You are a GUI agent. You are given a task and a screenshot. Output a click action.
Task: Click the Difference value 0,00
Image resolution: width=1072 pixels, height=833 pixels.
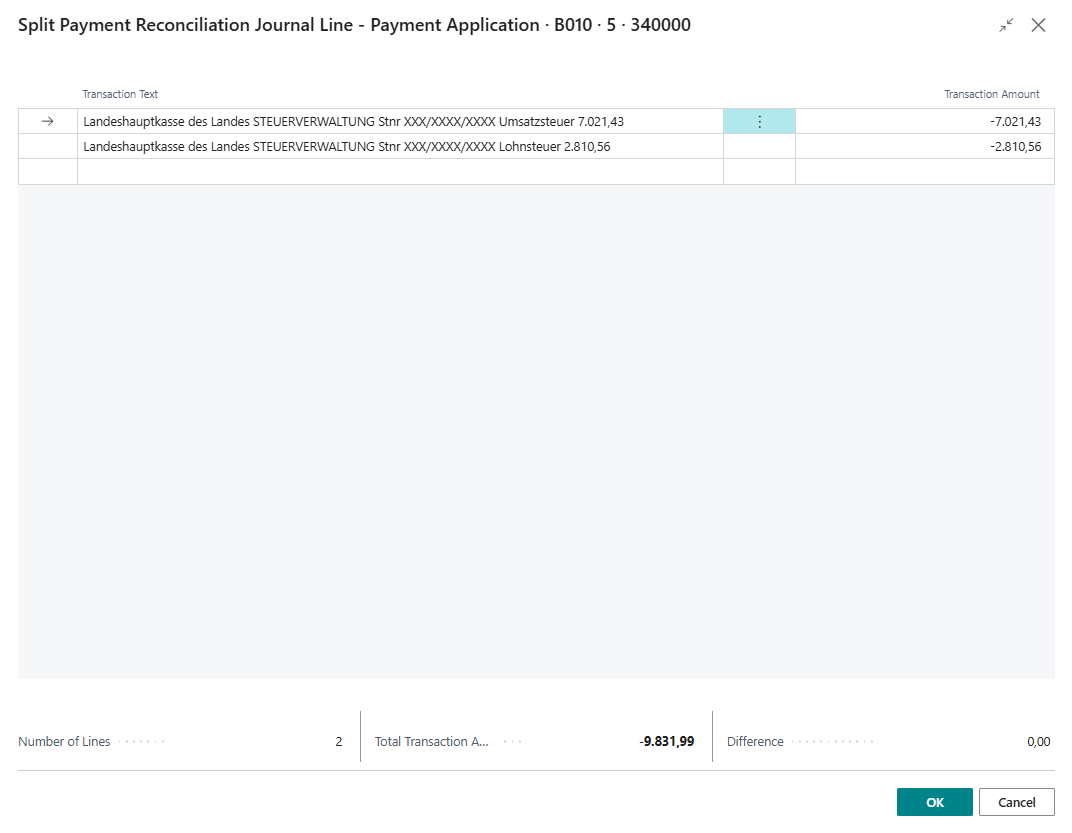point(1038,742)
